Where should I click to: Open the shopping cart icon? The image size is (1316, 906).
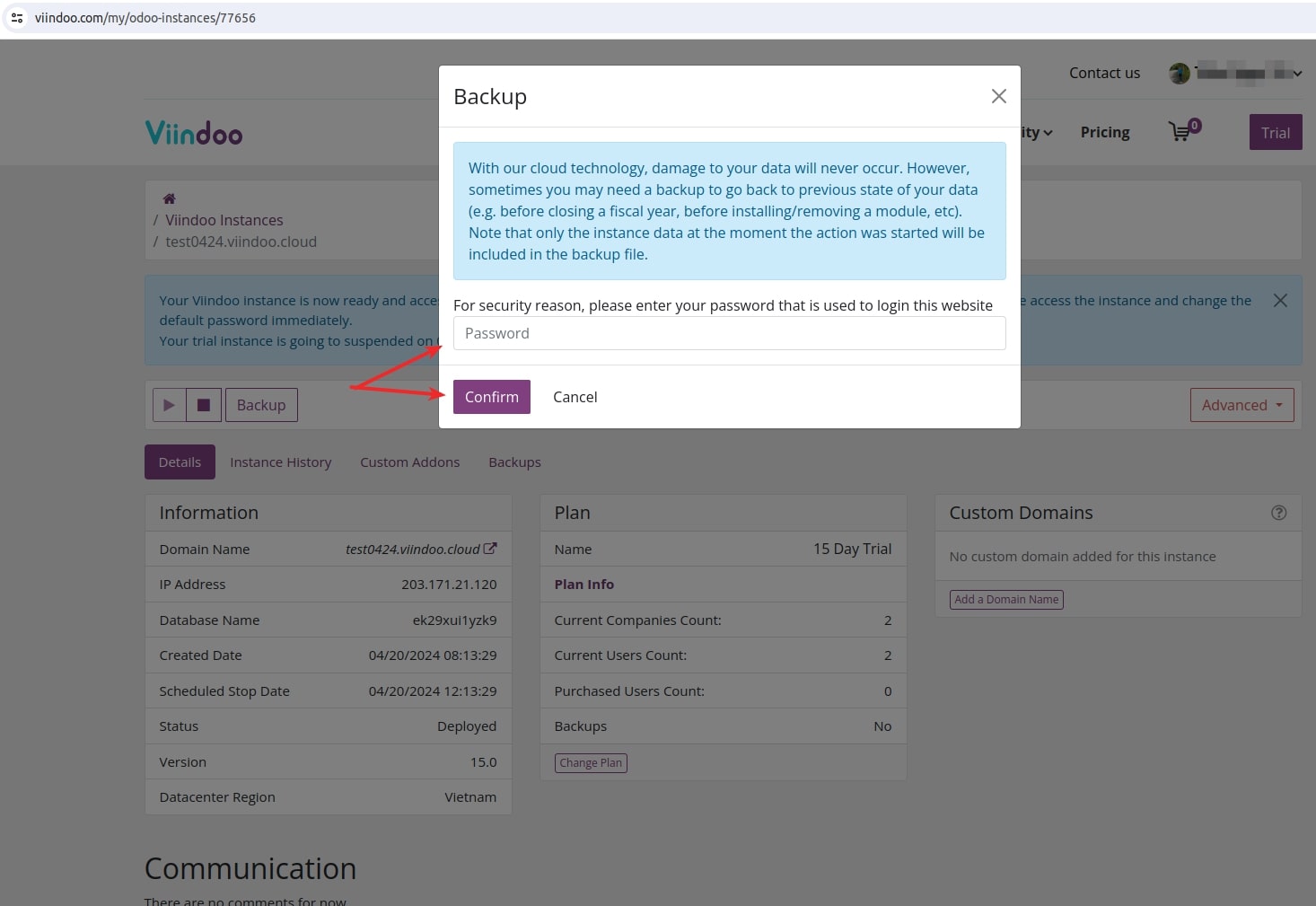1184,131
